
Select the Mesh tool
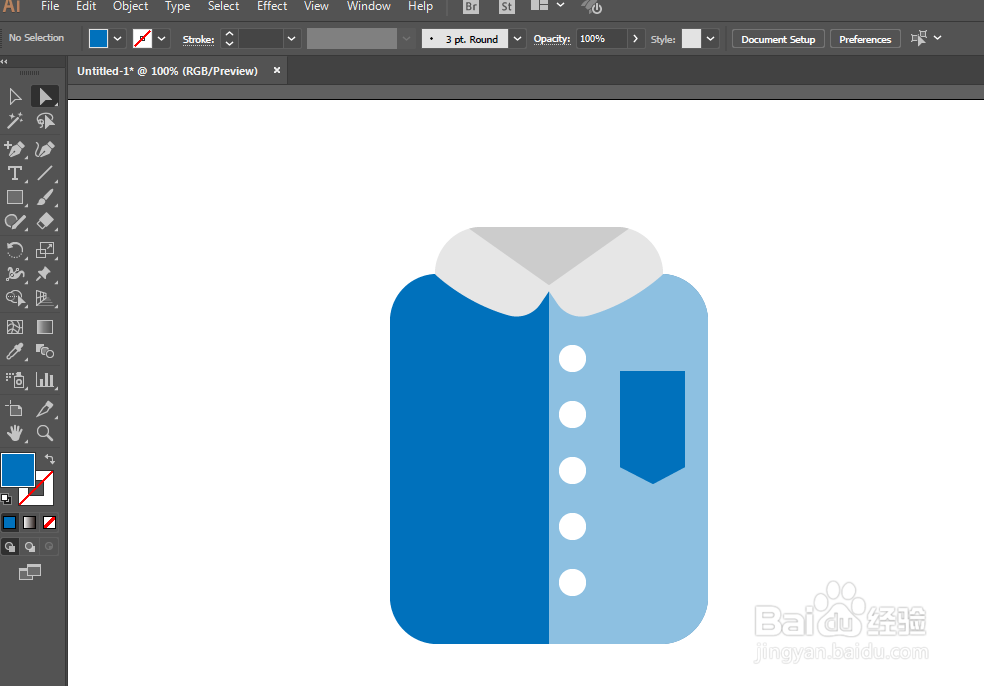coord(15,327)
